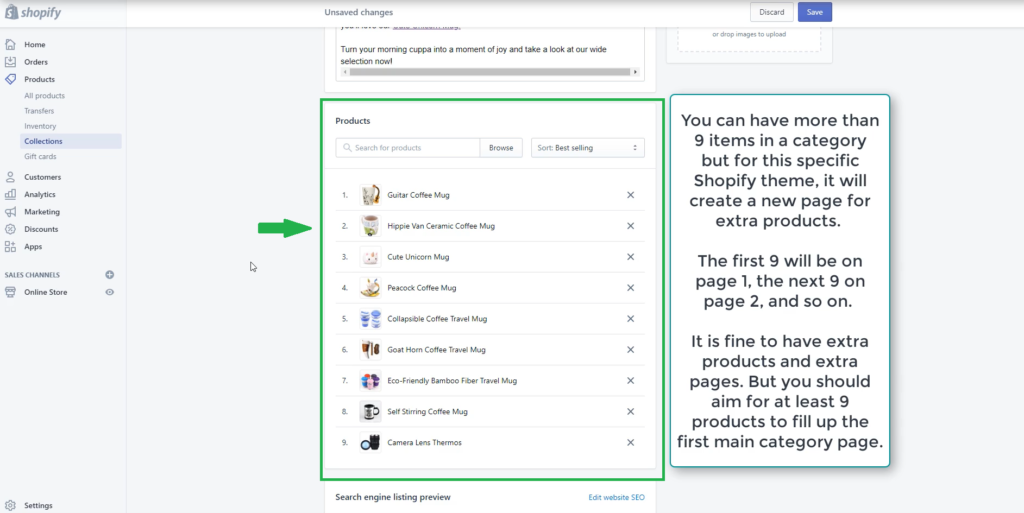
Task: Remove Guitar Coffee Mug from collection
Action: (630, 195)
